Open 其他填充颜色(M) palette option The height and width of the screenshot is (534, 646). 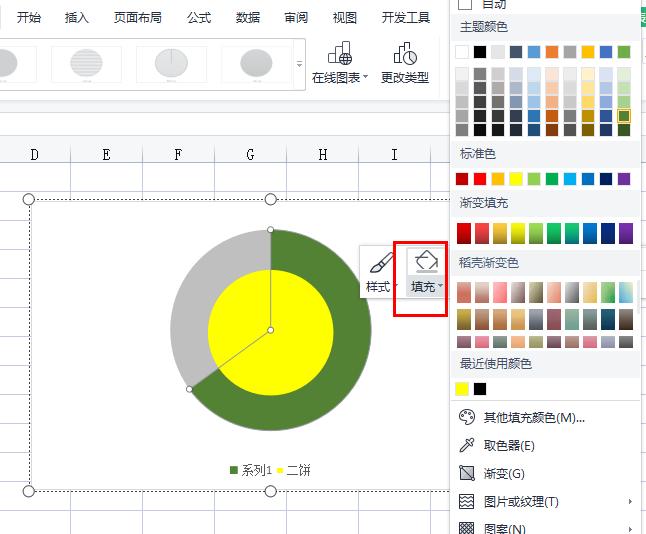tap(534, 417)
